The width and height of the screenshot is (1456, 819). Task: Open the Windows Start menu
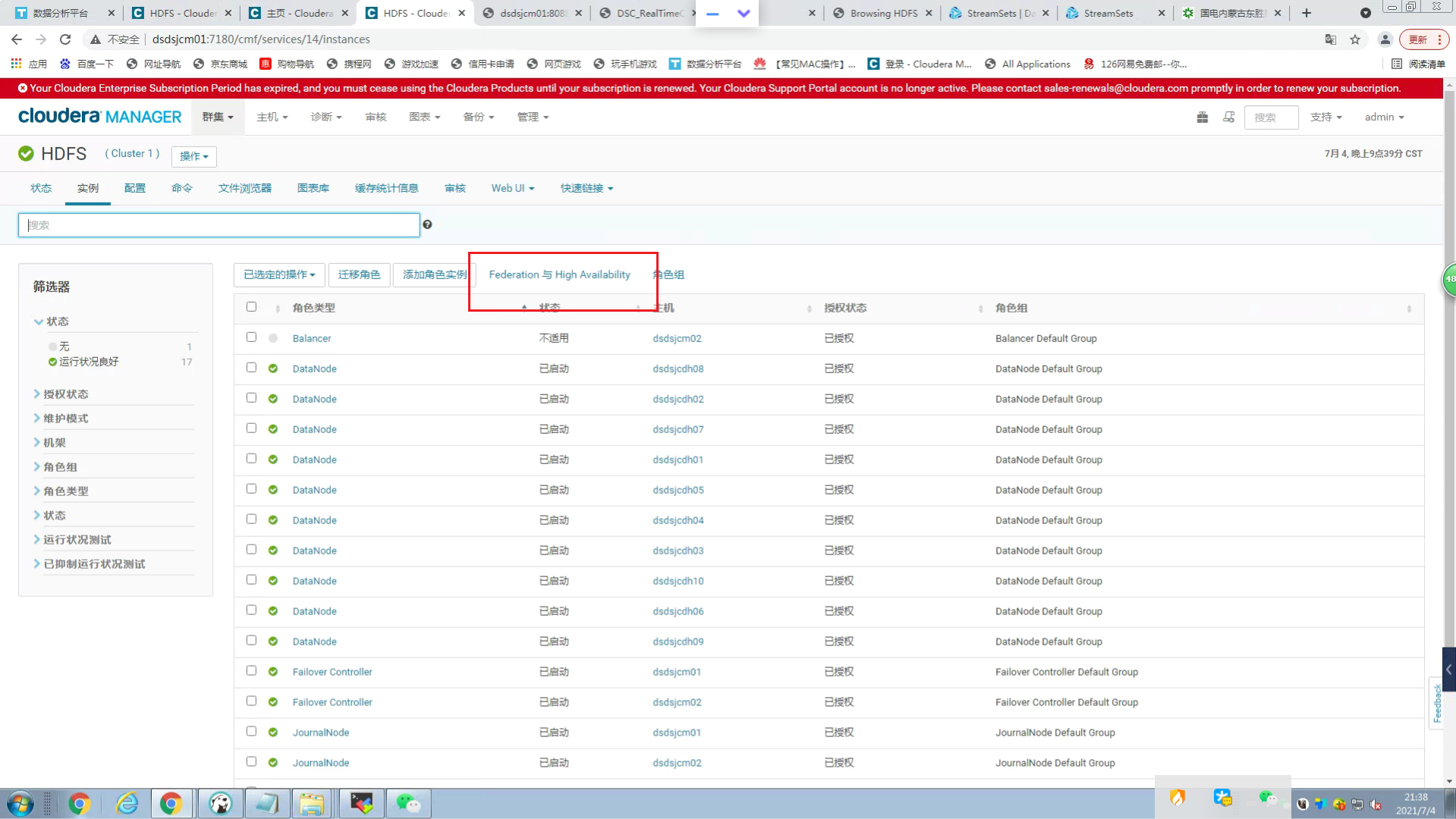click(x=20, y=803)
